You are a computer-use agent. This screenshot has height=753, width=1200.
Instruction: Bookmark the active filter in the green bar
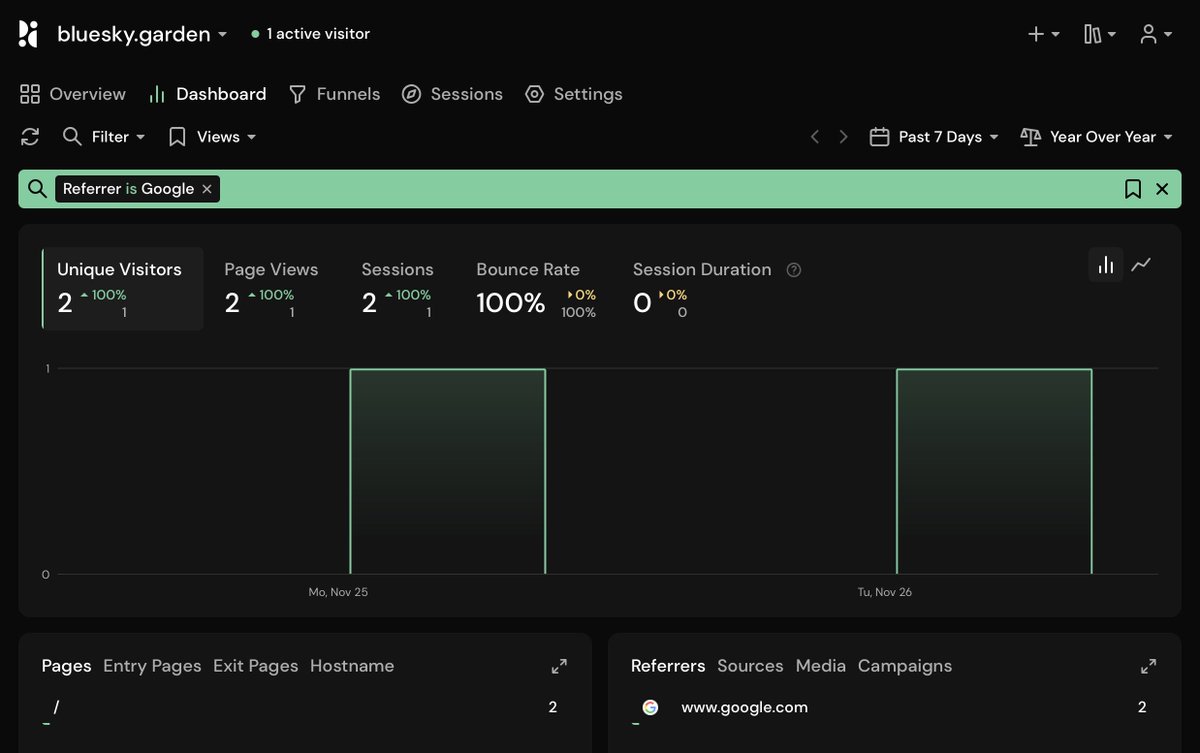(1133, 188)
